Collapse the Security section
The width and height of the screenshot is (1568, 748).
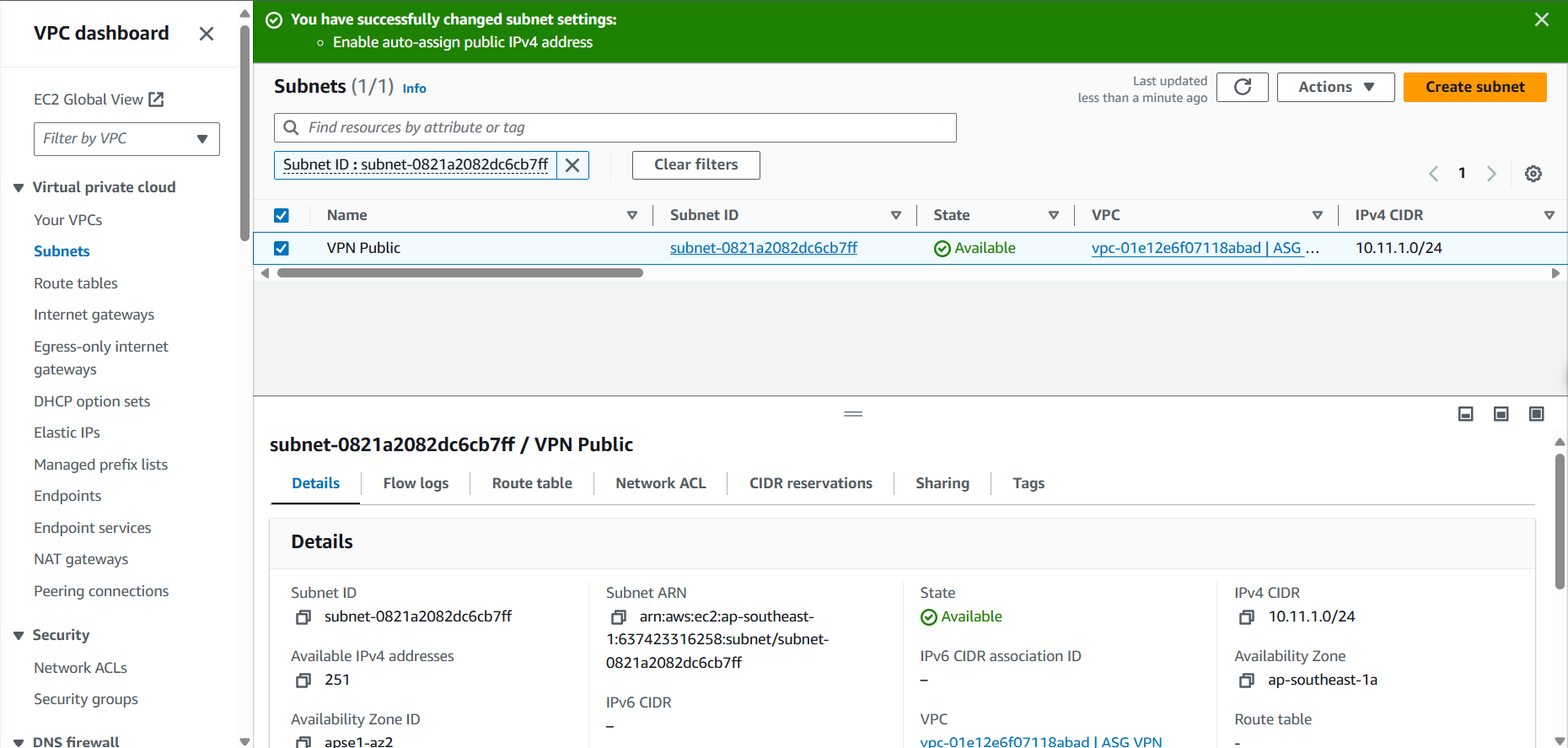coord(19,636)
